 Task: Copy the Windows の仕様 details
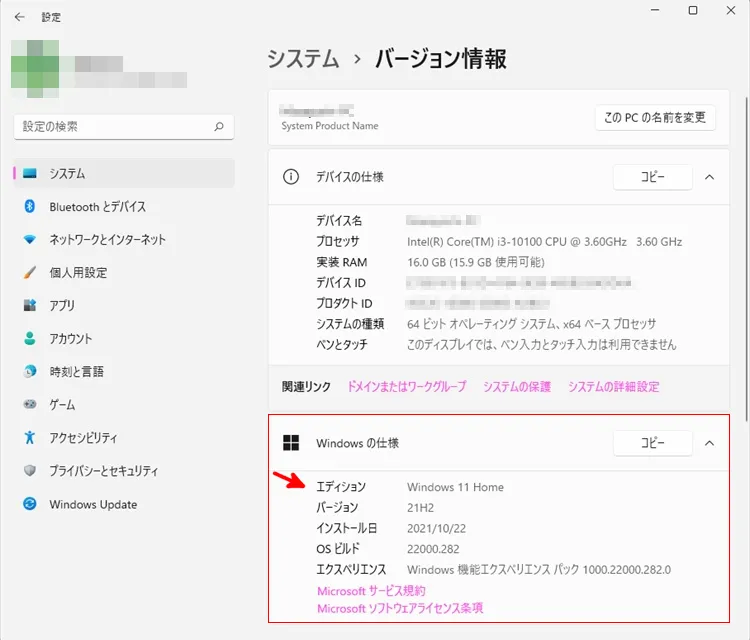click(653, 443)
